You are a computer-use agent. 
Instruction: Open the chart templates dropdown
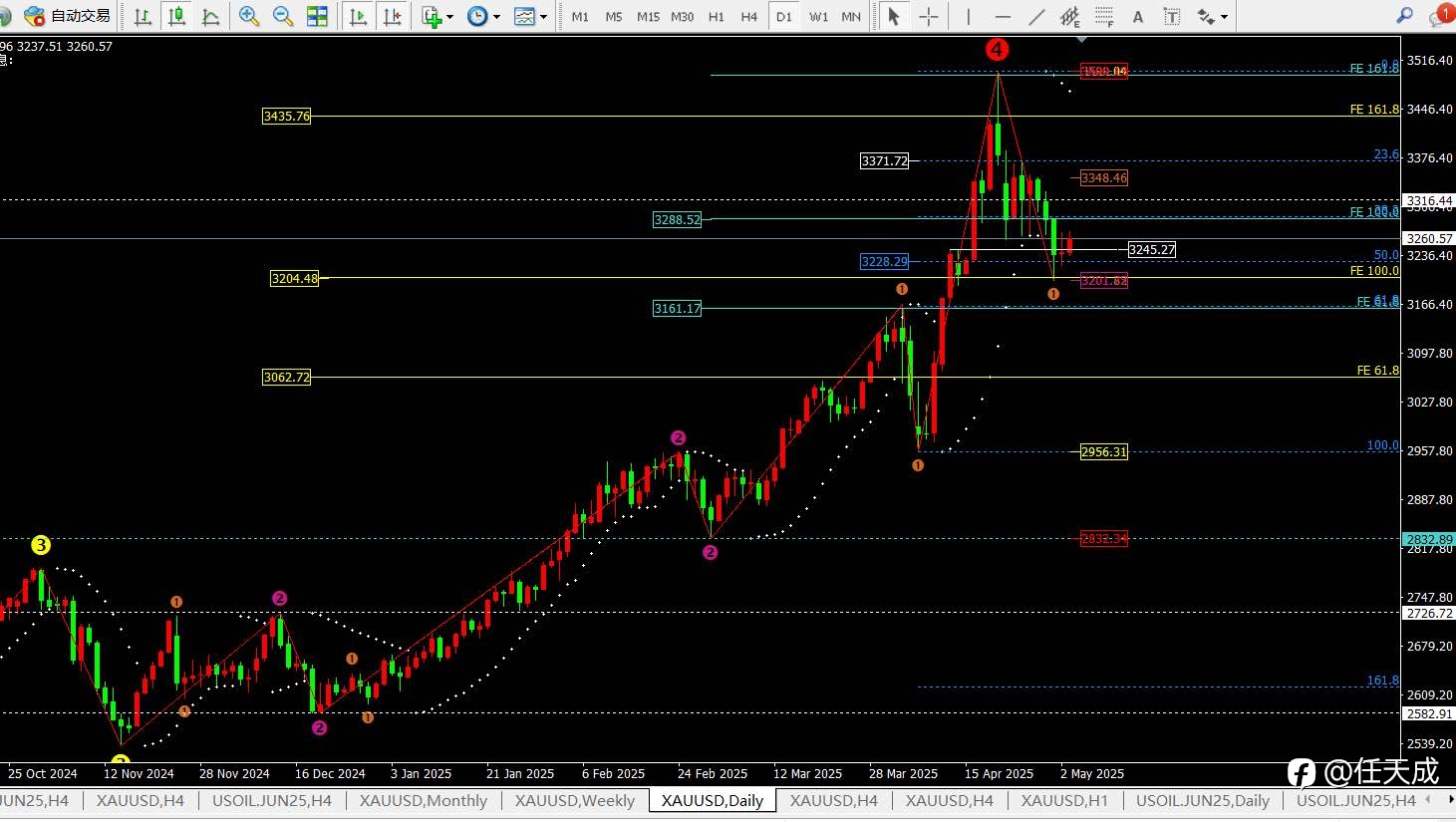click(530, 16)
